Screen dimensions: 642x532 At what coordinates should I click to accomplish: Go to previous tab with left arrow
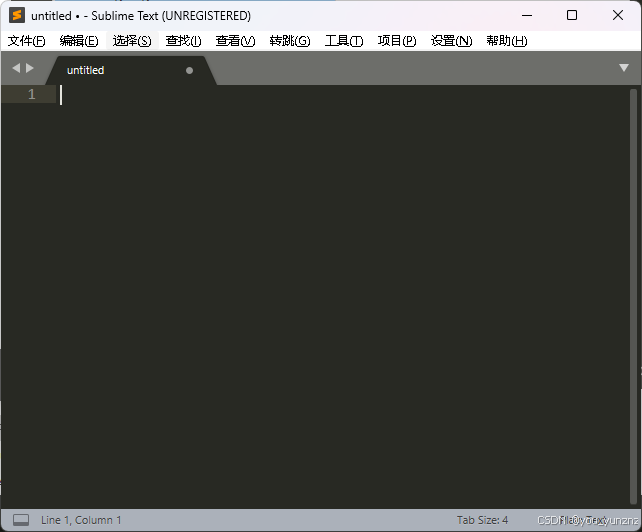(x=16, y=68)
